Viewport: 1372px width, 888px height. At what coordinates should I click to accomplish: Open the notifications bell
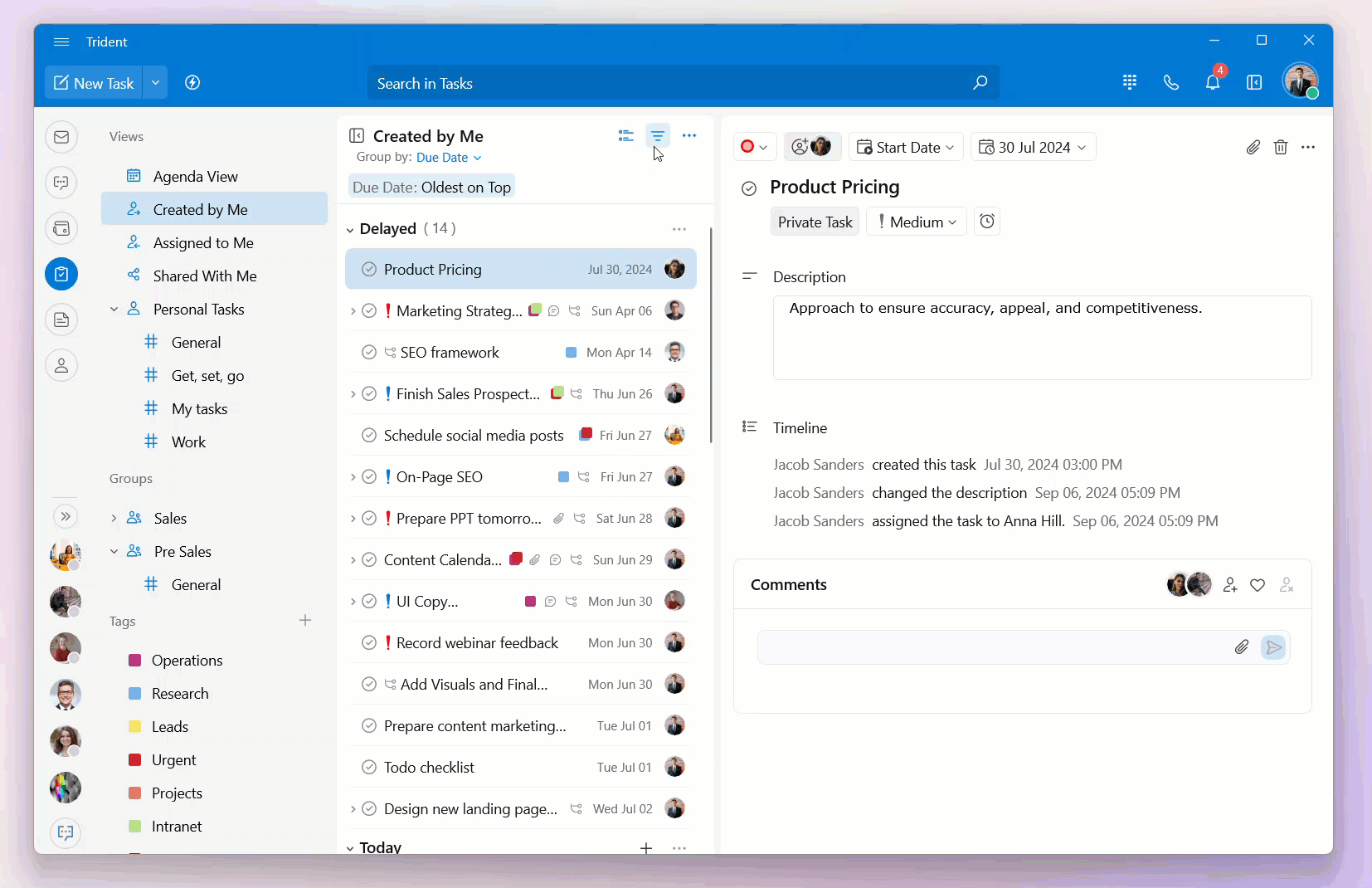coord(1213,82)
